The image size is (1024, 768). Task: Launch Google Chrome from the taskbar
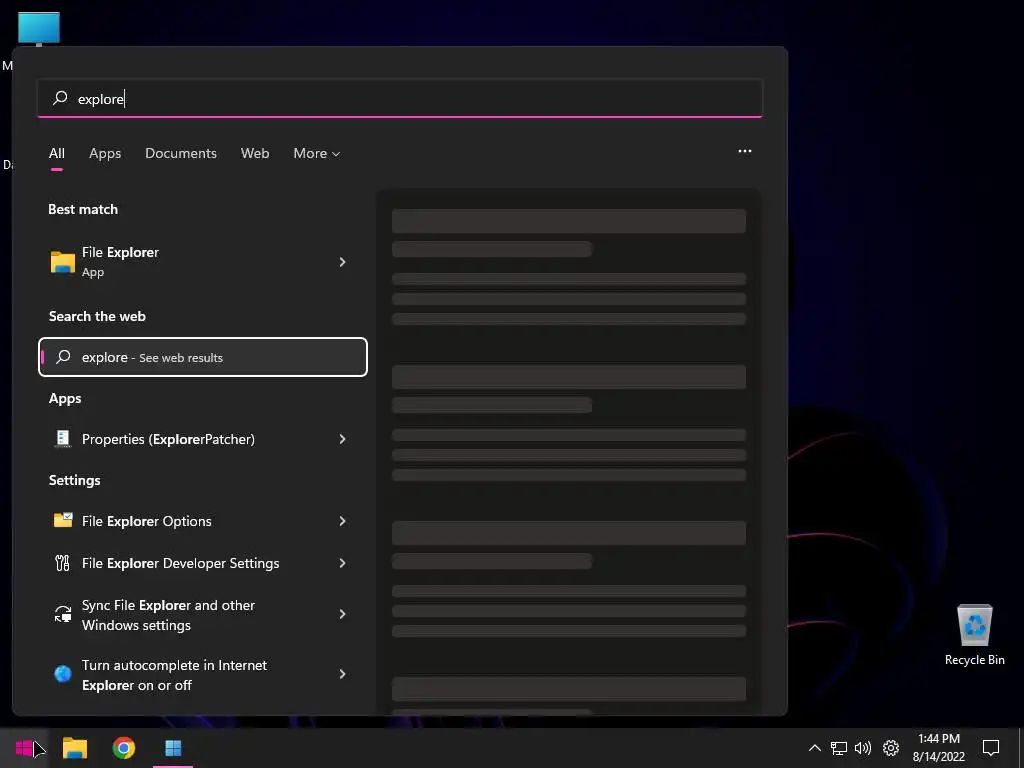click(x=123, y=748)
